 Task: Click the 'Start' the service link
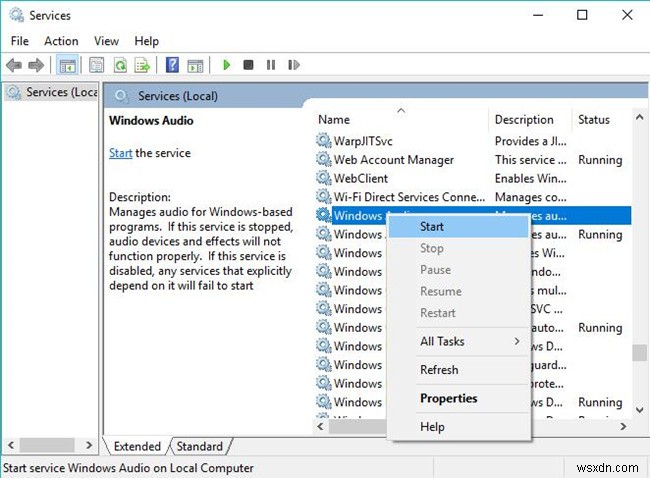pyautogui.click(x=121, y=153)
